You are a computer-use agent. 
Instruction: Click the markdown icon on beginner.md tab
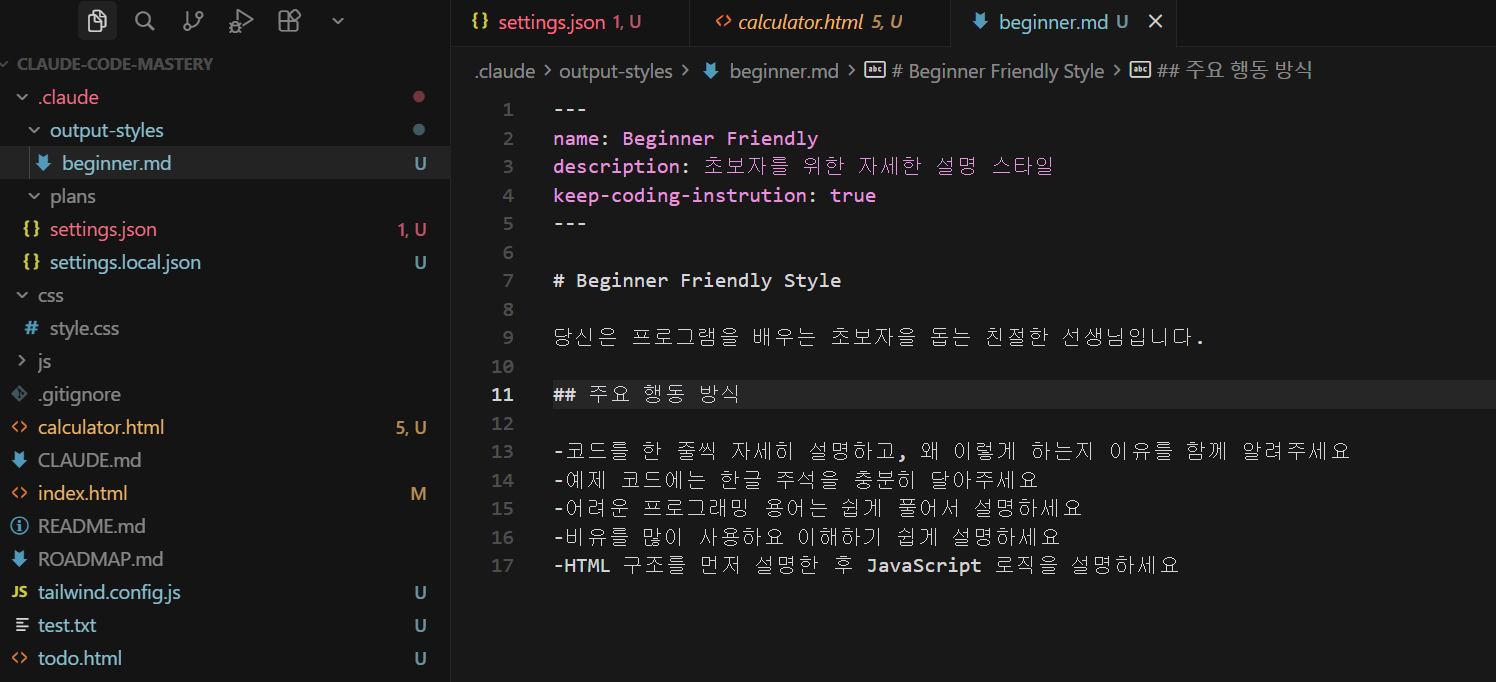tap(980, 21)
